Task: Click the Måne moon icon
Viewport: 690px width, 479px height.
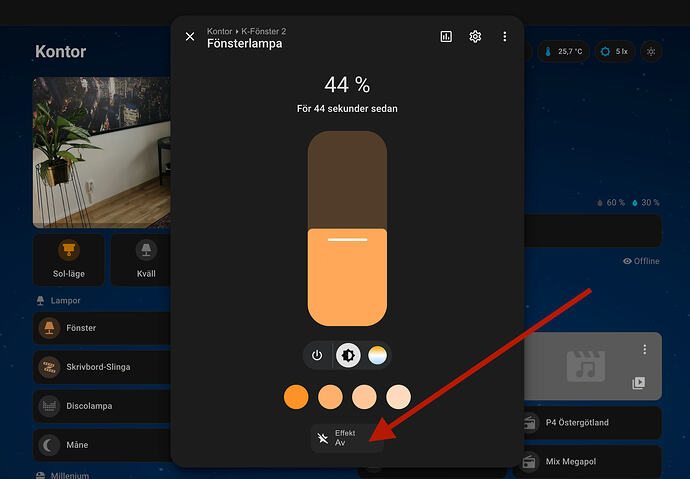Action: [49, 445]
